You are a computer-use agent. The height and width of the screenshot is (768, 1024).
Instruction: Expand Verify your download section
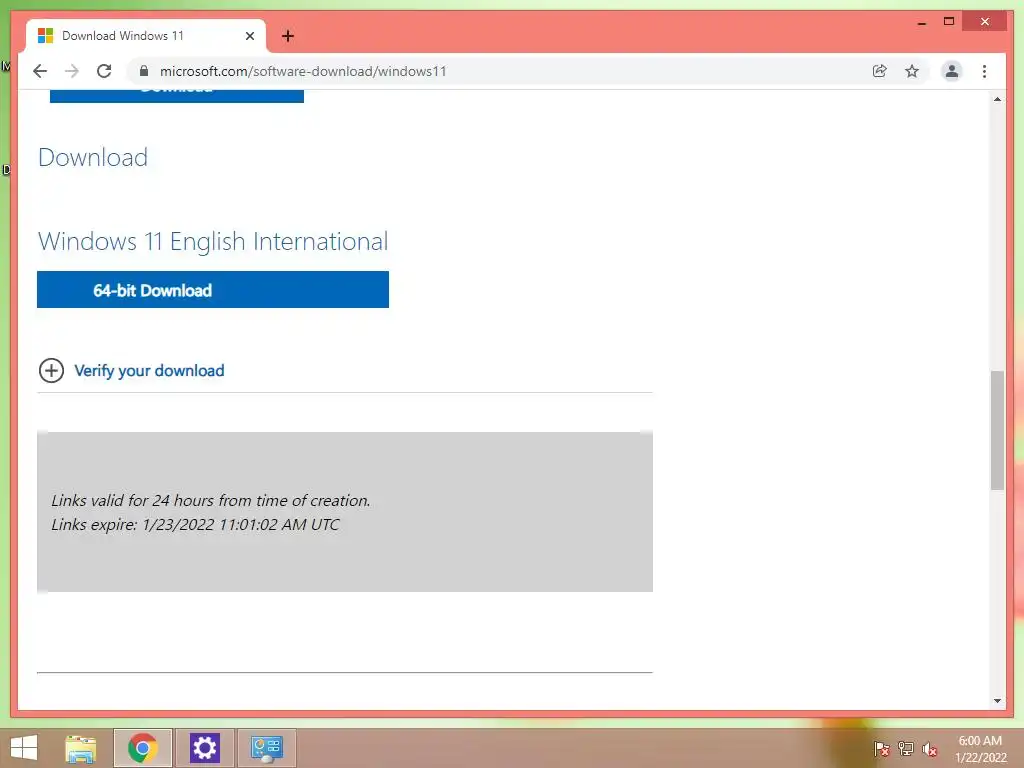51,370
